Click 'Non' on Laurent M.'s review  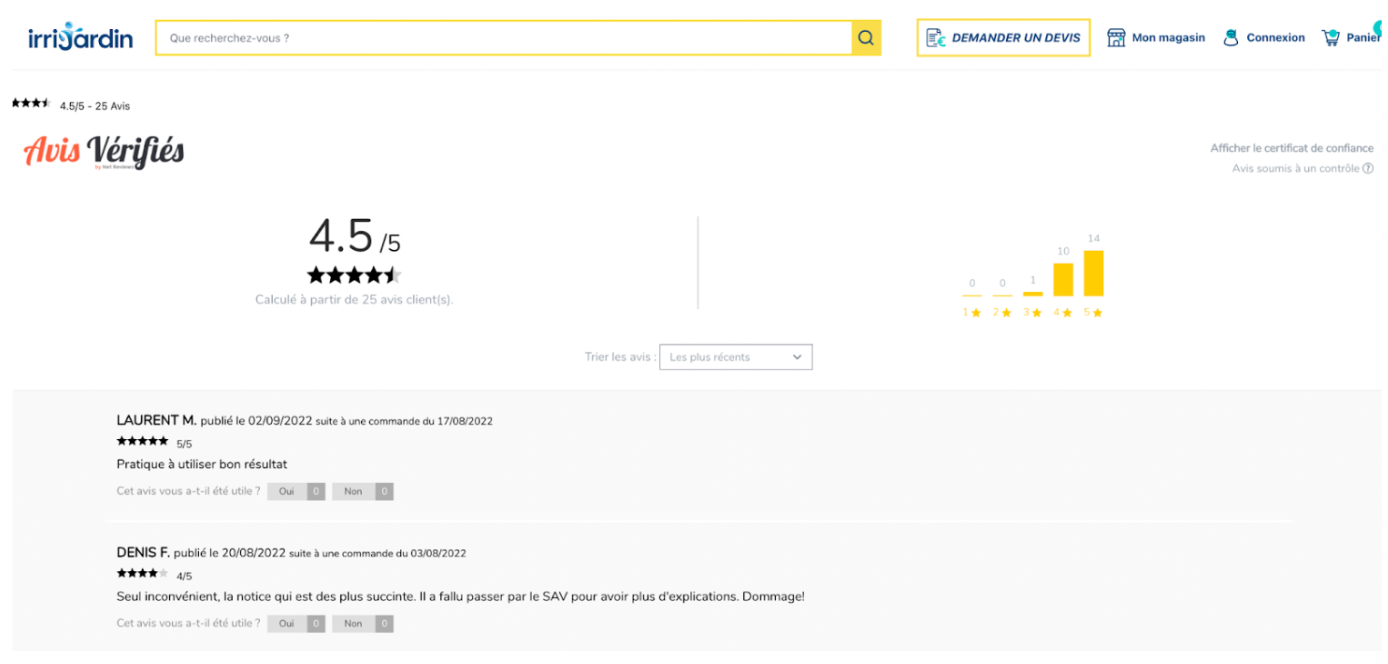(x=352, y=491)
